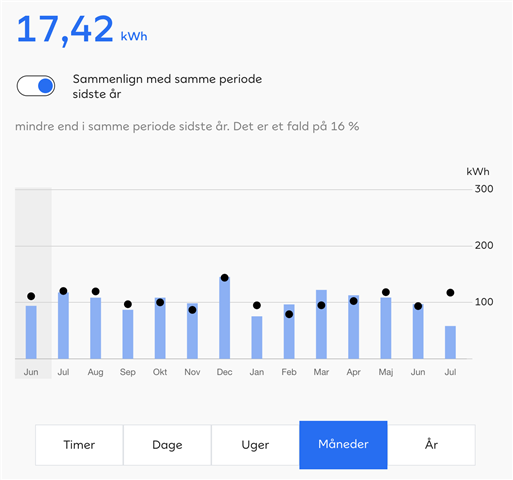Click the Sep bar in chart

[128, 334]
